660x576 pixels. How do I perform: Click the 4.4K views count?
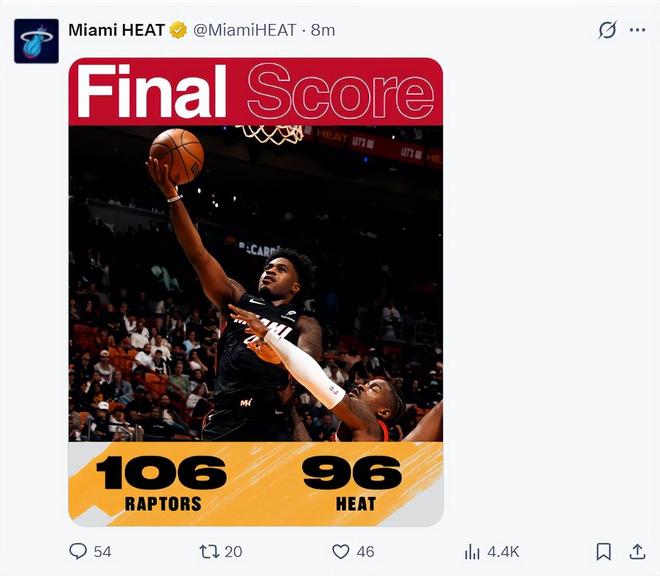pyautogui.click(x=503, y=552)
